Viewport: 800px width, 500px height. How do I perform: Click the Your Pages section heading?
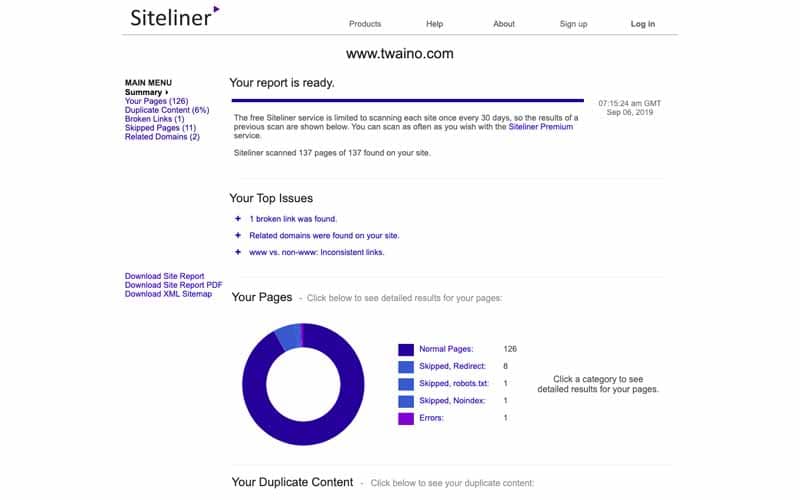coord(262,297)
